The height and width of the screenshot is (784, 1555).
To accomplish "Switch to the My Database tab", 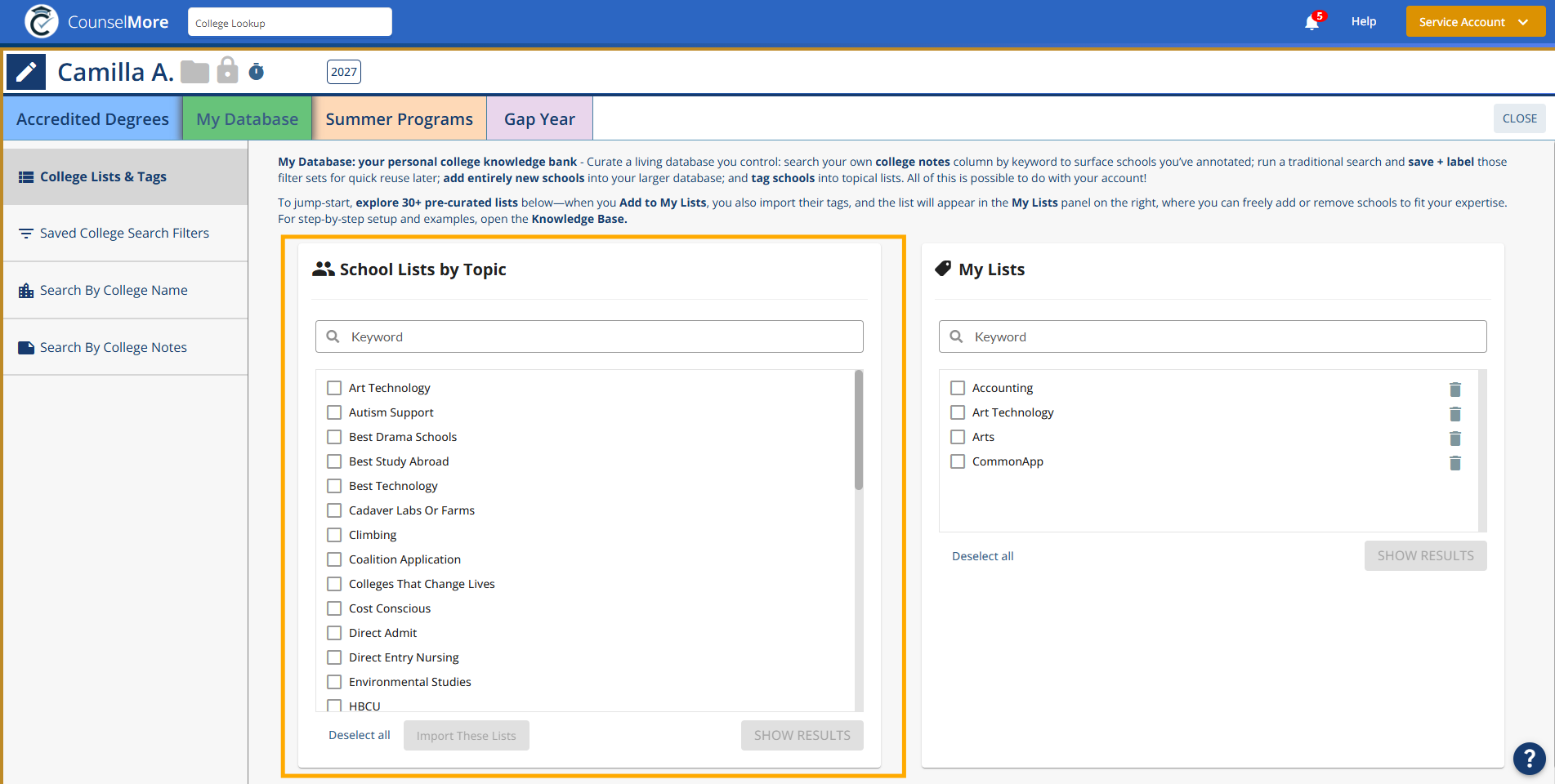I will click(x=247, y=118).
